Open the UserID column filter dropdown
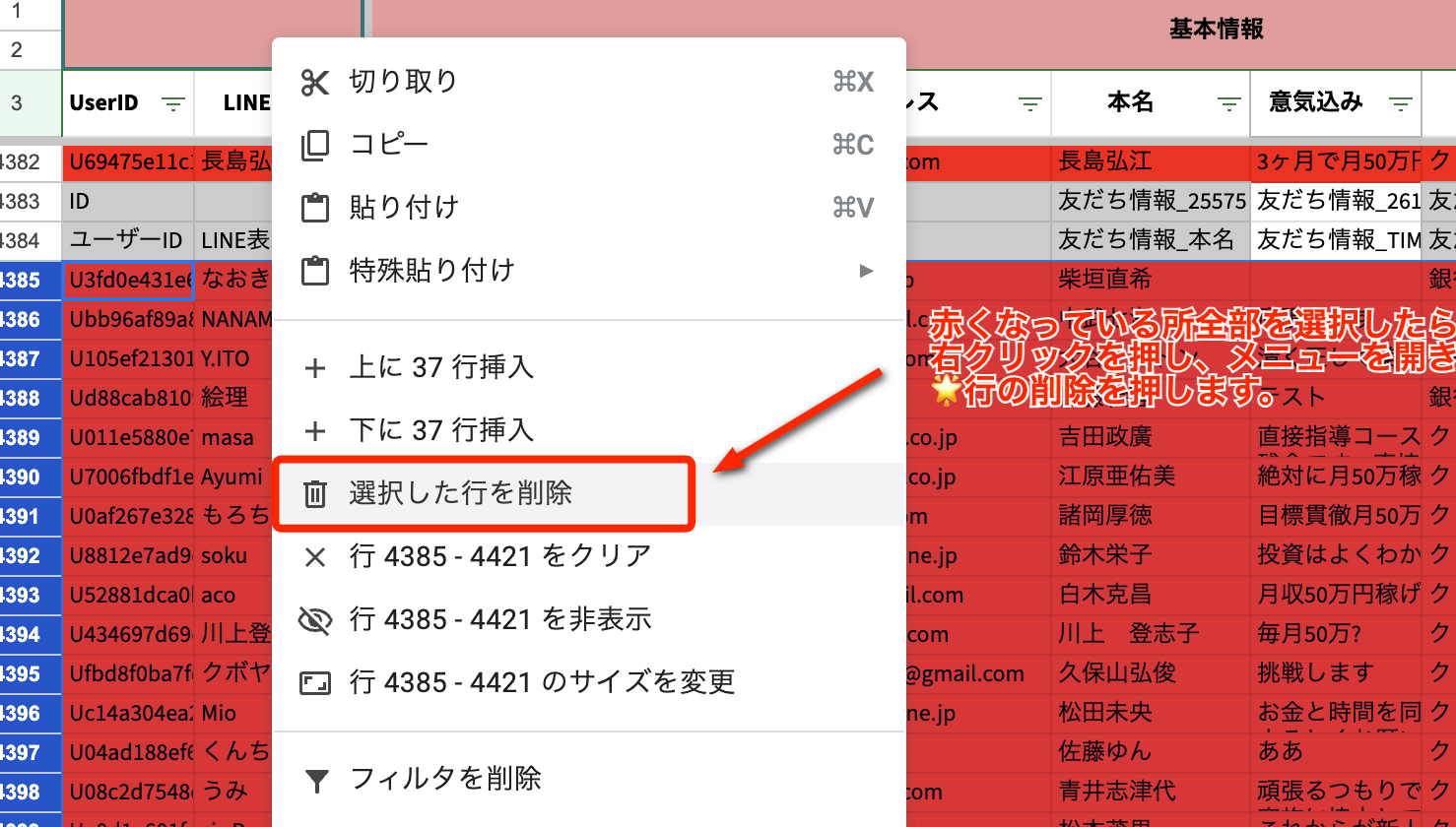Screen dimensions: 1456x827 click(173, 102)
